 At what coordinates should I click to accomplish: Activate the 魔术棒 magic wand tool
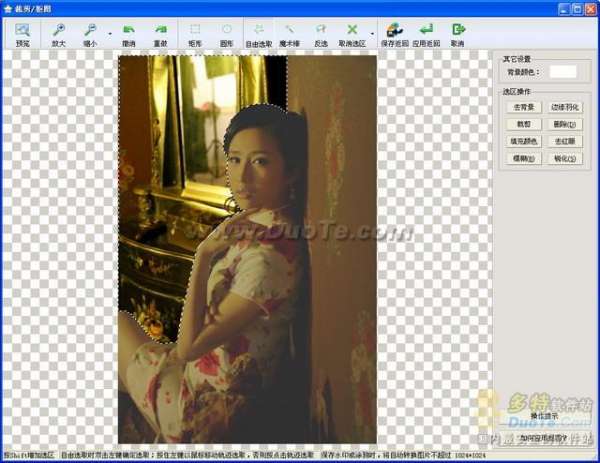tap(290, 35)
